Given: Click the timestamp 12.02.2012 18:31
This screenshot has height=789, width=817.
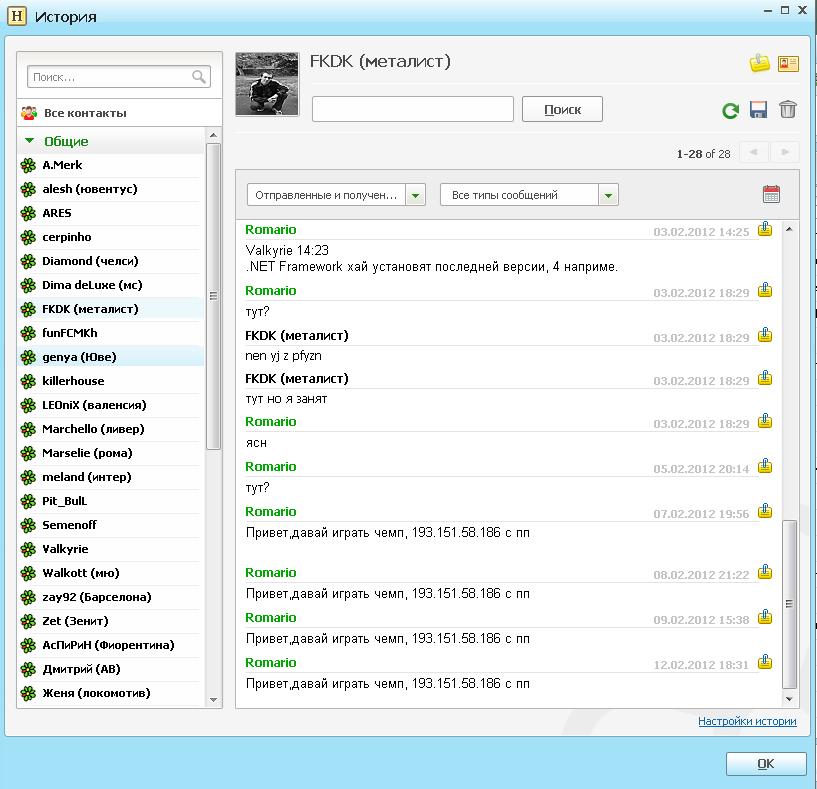Looking at the screenshot, I should (701, 665).
